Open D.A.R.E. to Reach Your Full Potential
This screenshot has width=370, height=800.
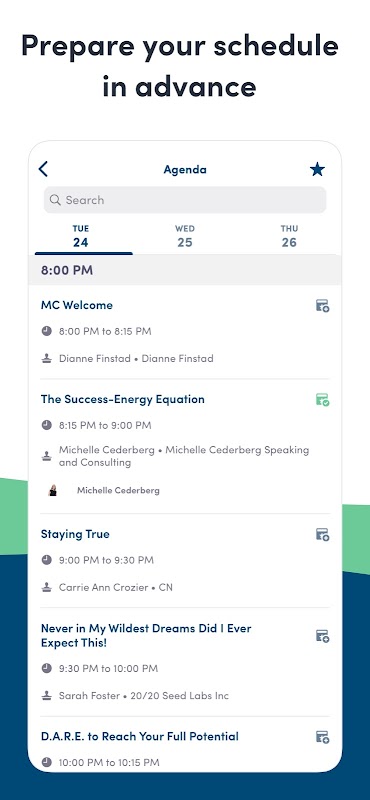140,736
